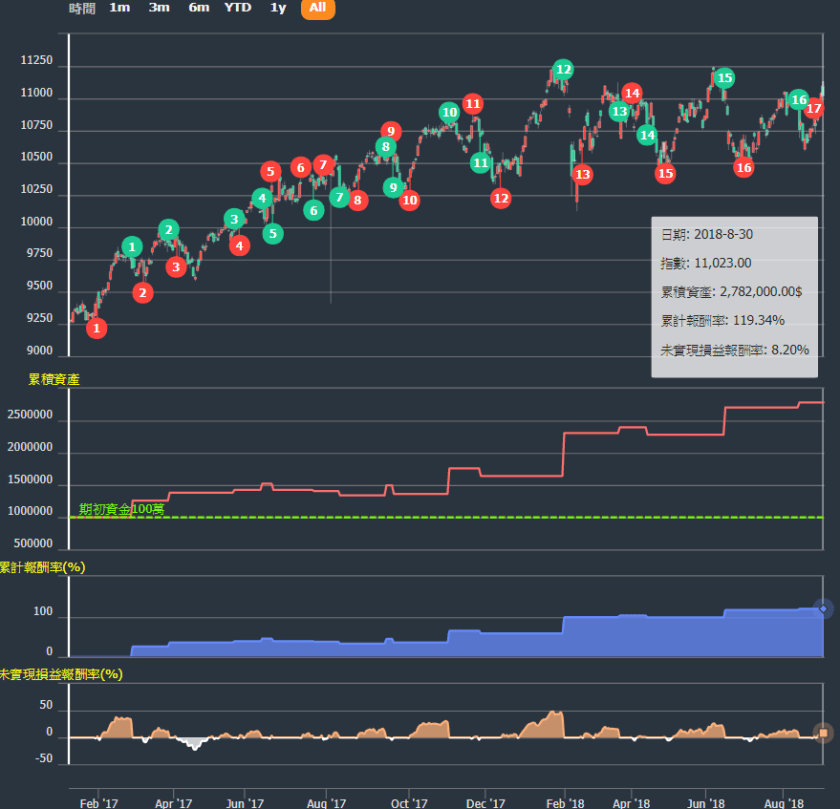
Task: Click green trade marker number 10
Action: pos(450,113)
